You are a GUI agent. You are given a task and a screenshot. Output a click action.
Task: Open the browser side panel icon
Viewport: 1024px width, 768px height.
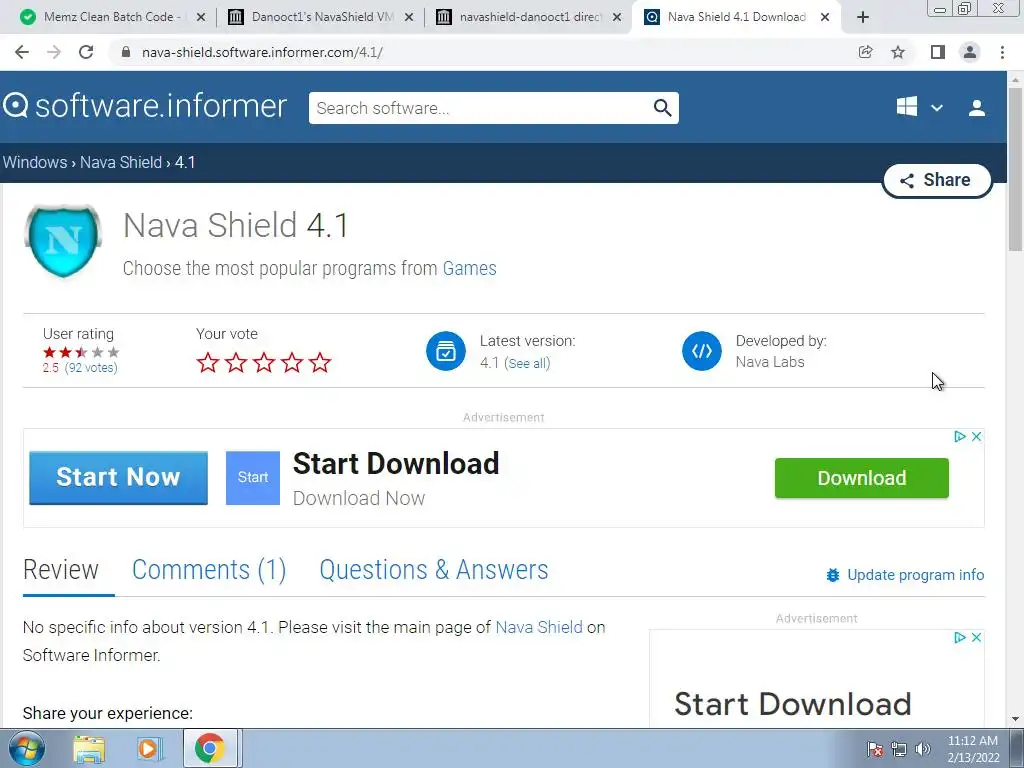[x=938, y=52]
